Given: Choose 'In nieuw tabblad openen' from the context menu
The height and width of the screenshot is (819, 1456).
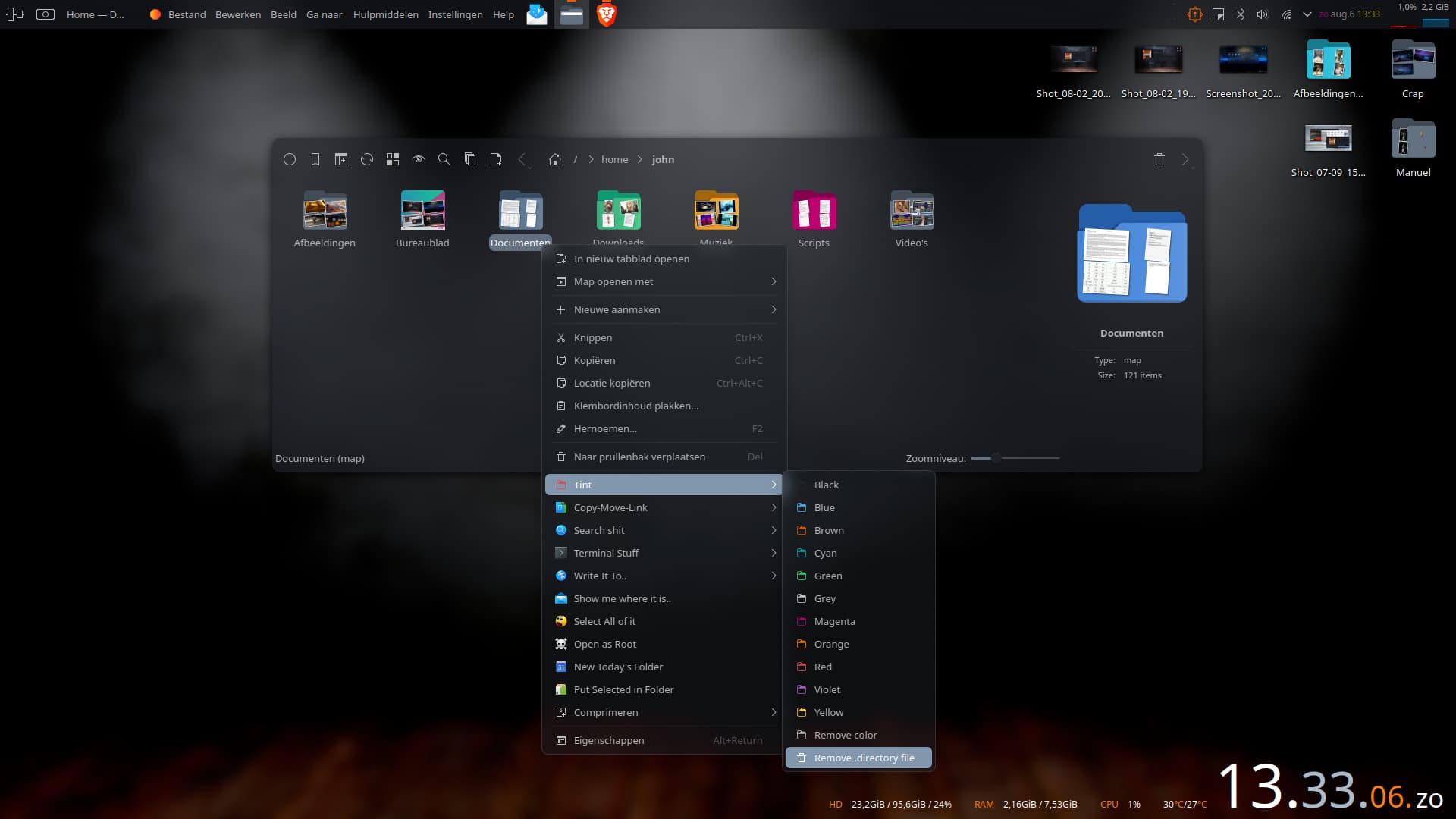Looking at the screenshot, I should [x=664, y=259].
